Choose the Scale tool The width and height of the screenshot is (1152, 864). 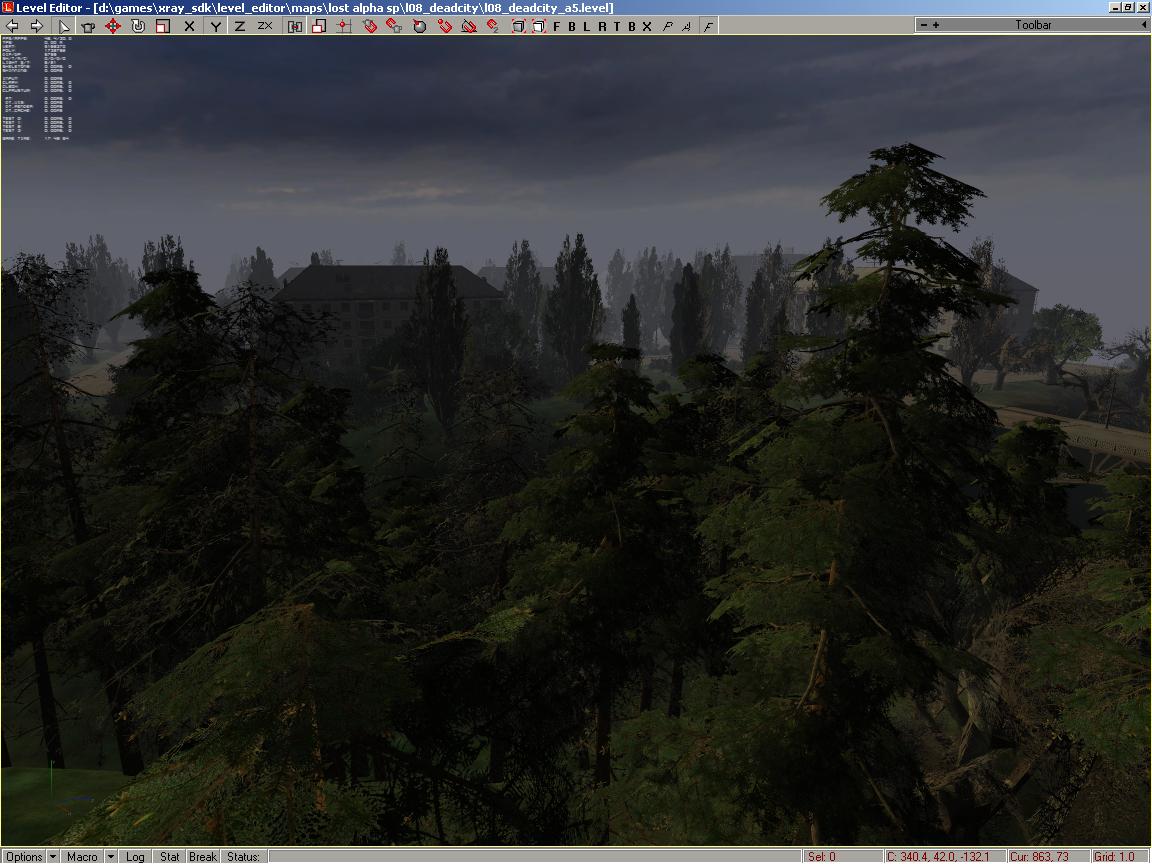click(162, 26)
